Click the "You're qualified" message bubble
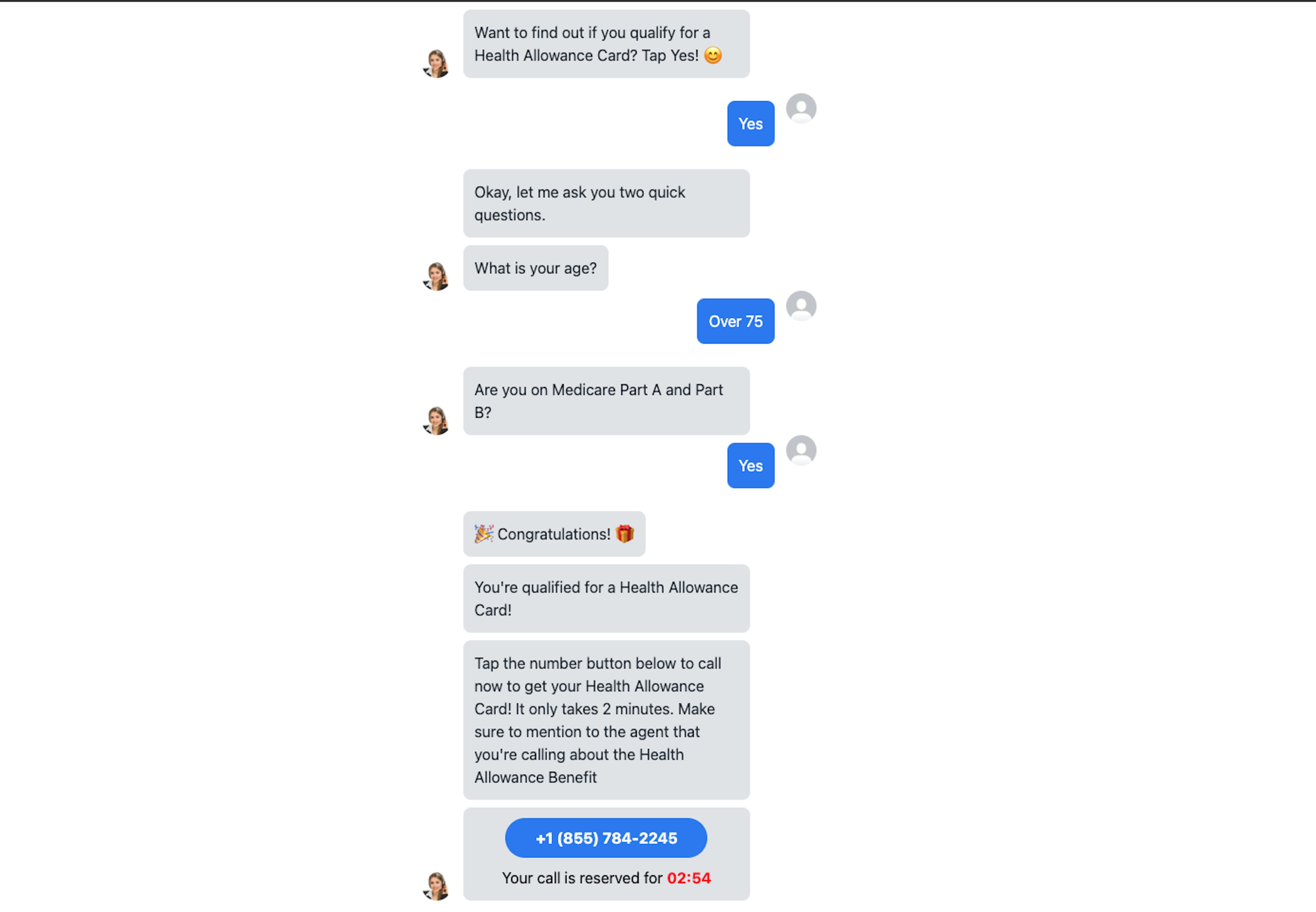 pyautogui.click(x=606, y=598)
